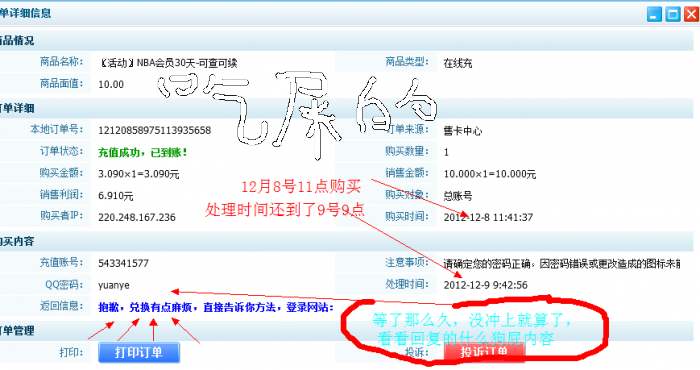Click the 商品情况 section header
This screenshot has height=370, width=700.
pos(17,41)
